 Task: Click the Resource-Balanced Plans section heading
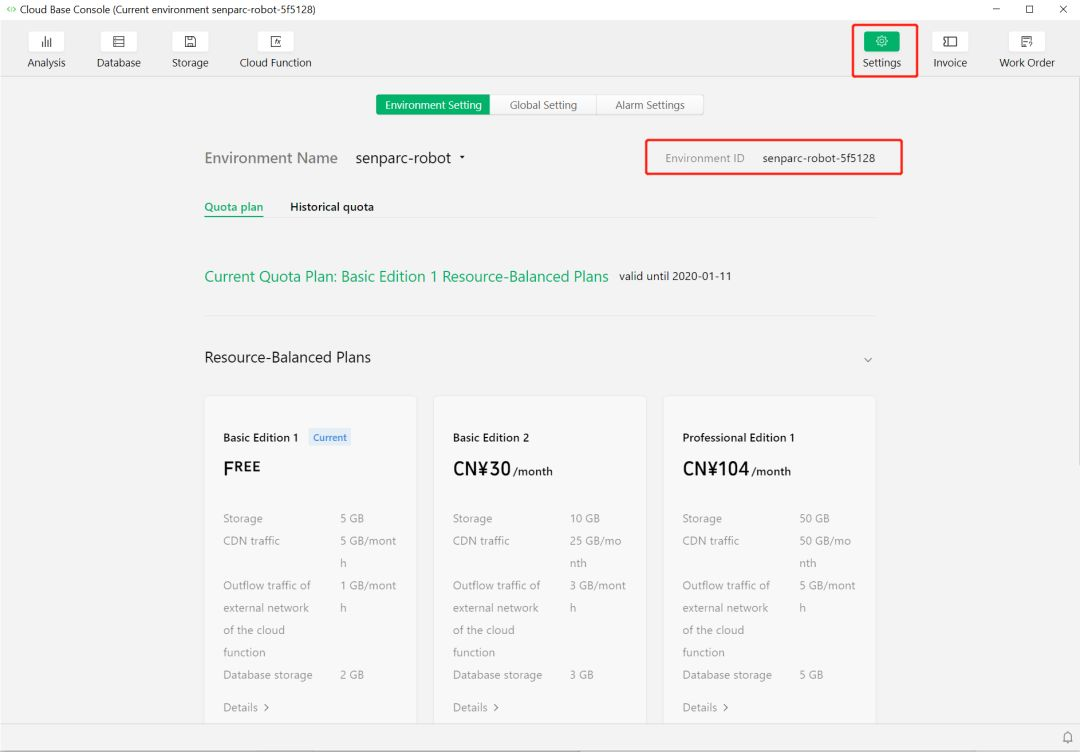pos(288,357)
